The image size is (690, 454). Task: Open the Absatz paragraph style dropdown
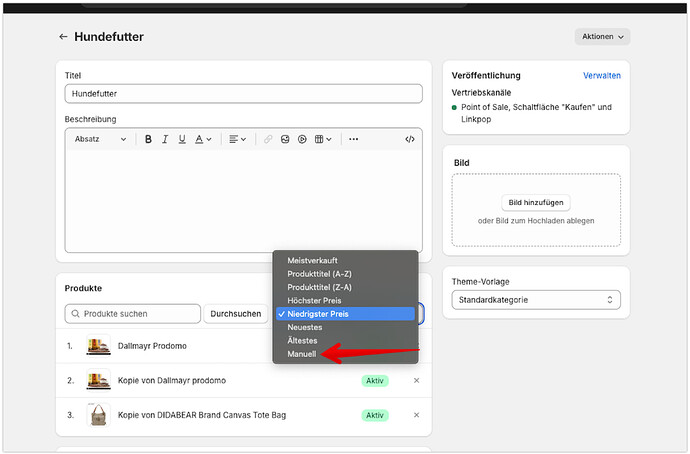coord(100,139)
